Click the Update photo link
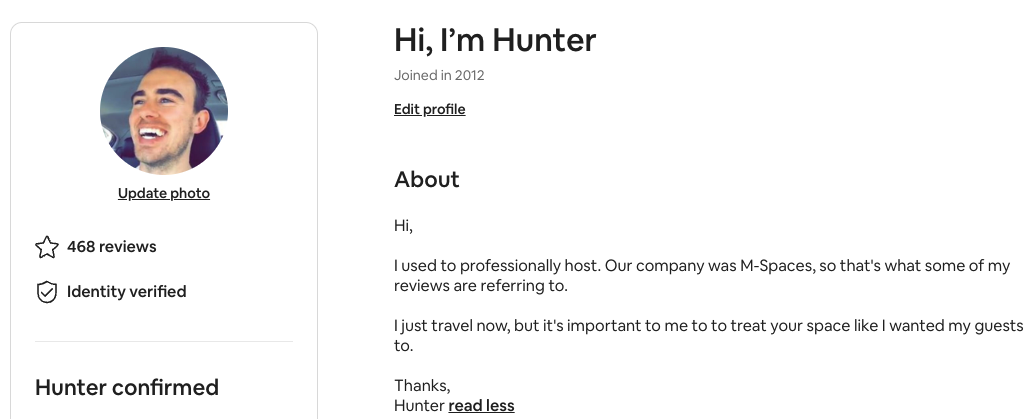 (164, 193)
